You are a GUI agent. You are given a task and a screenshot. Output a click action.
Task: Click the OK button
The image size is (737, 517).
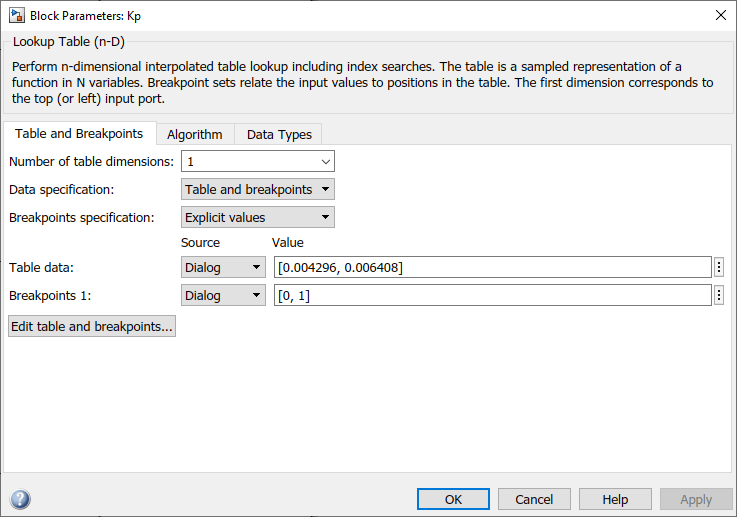[453, 499]
